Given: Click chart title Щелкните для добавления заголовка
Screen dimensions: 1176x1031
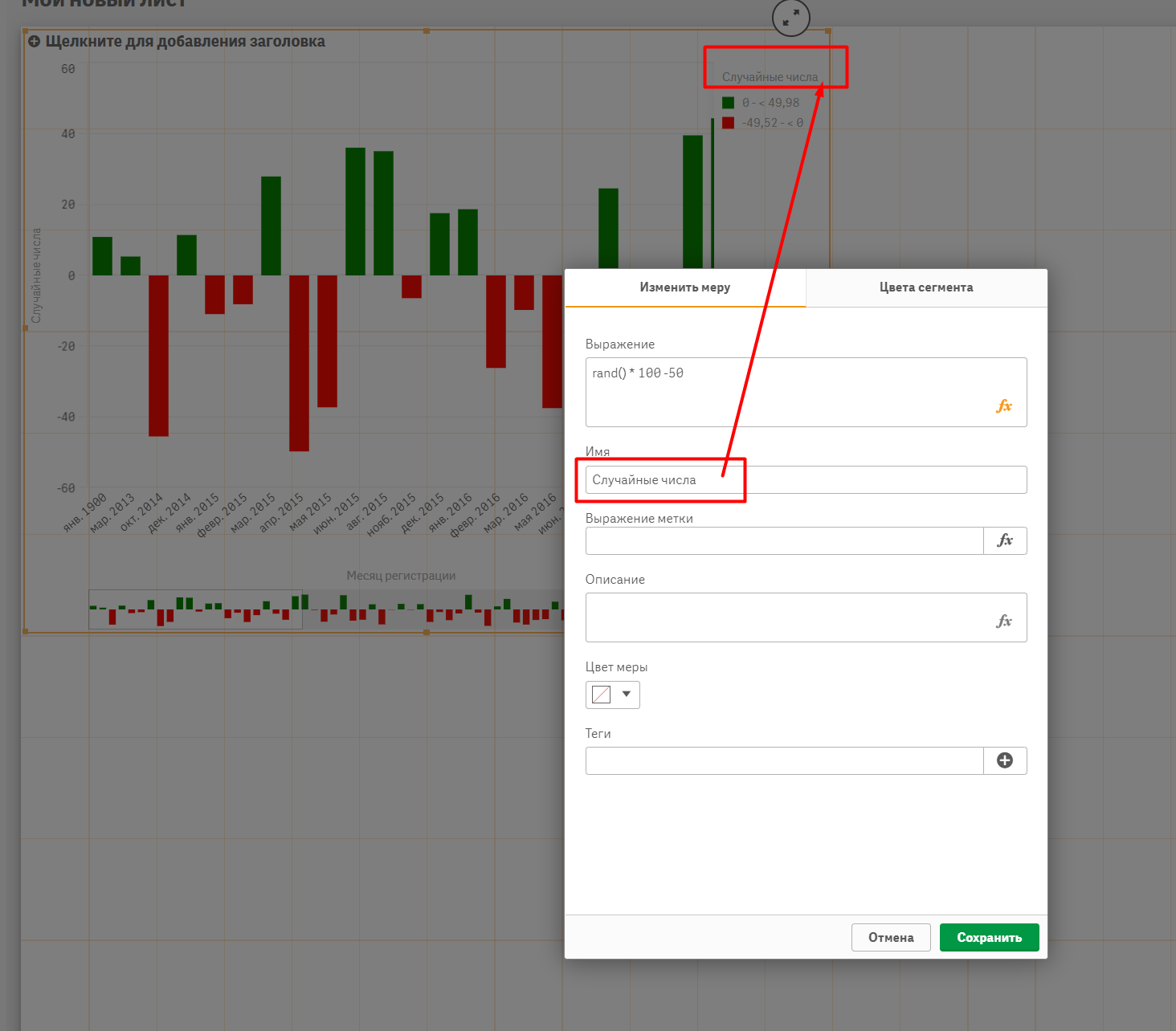Looking at the screenshot, I should tap(186, 42).
